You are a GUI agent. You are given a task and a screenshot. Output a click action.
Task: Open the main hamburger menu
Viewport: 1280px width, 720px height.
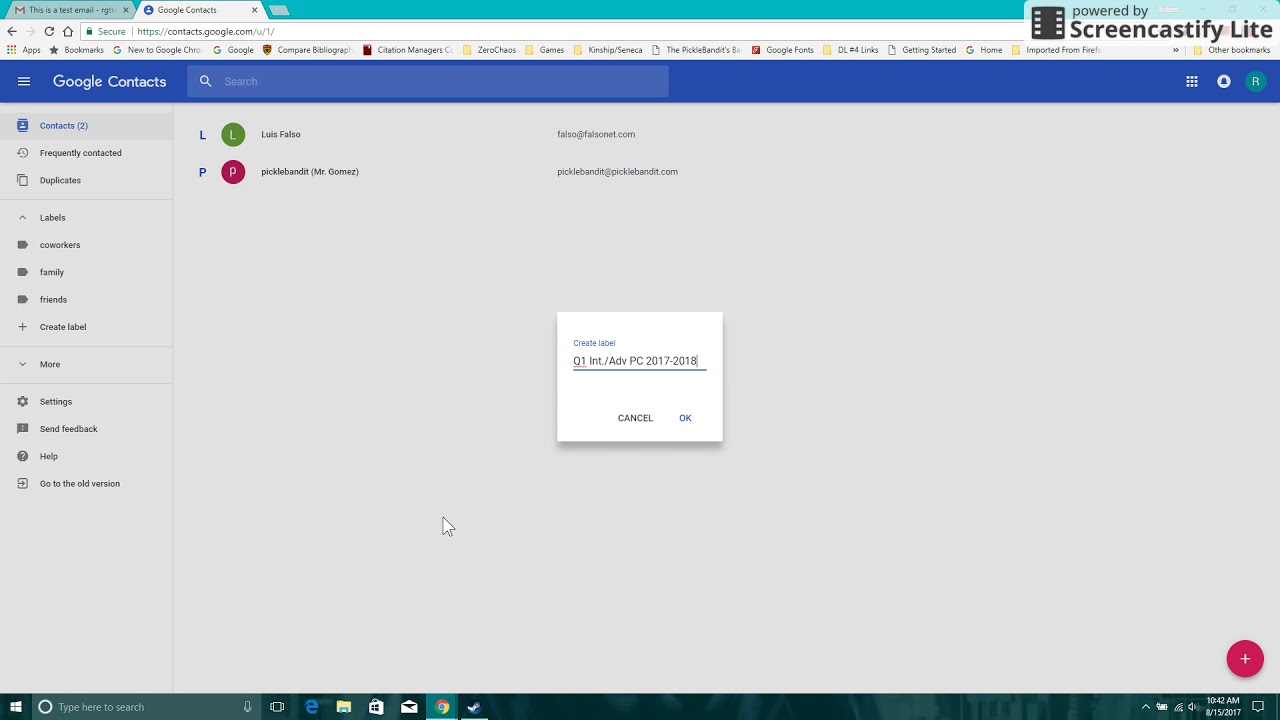click(24, 82)
